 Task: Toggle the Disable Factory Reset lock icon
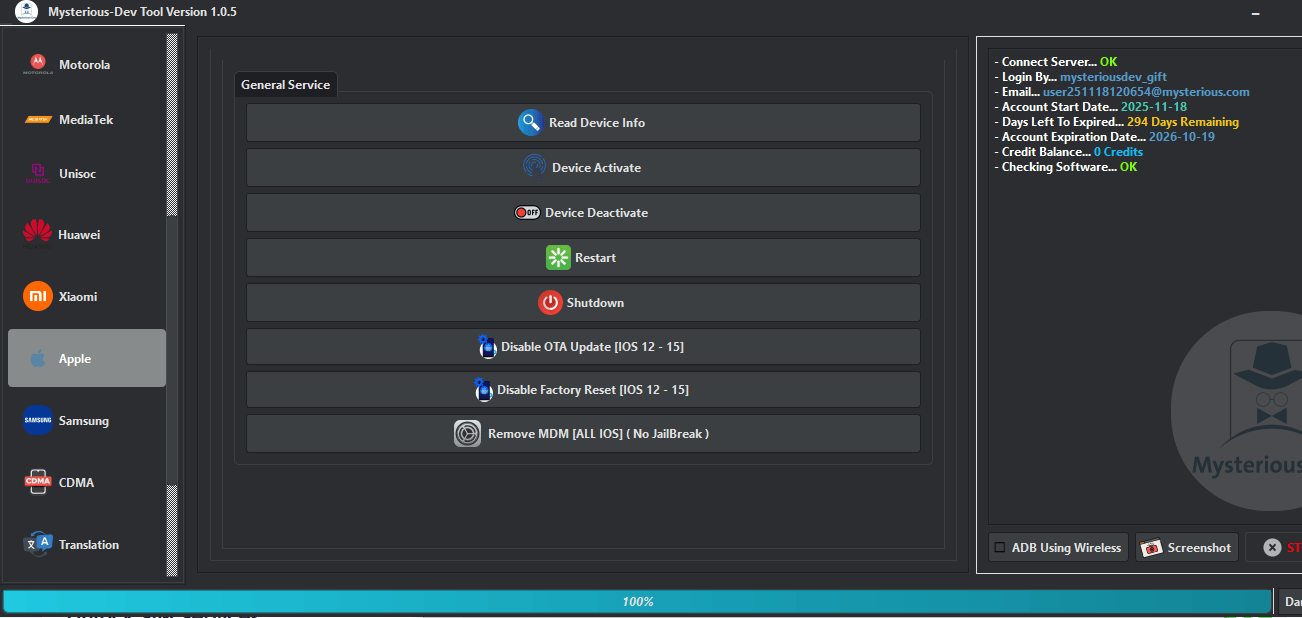click(x=484, y=390)
